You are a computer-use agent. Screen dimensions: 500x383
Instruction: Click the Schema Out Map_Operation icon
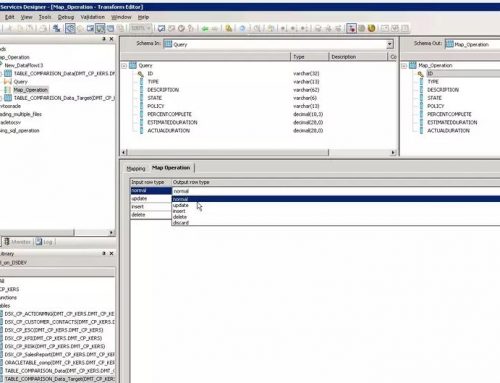tap(450, 44)
